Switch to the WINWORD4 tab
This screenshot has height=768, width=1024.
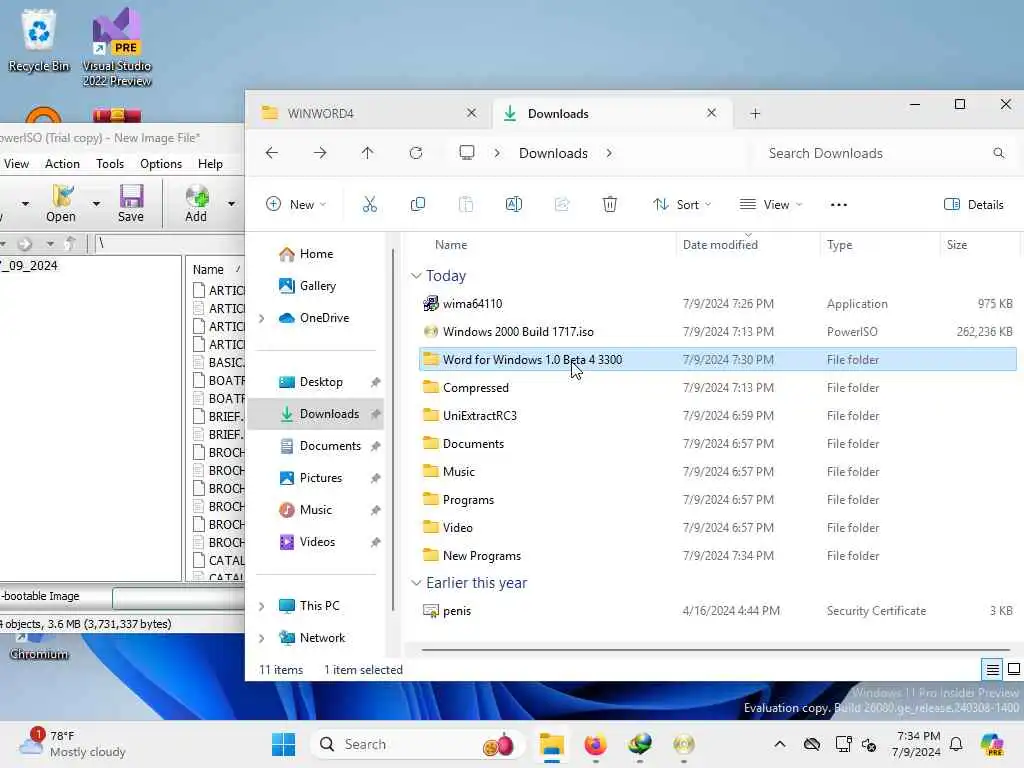pyautogui.click(x=369, y=114)
